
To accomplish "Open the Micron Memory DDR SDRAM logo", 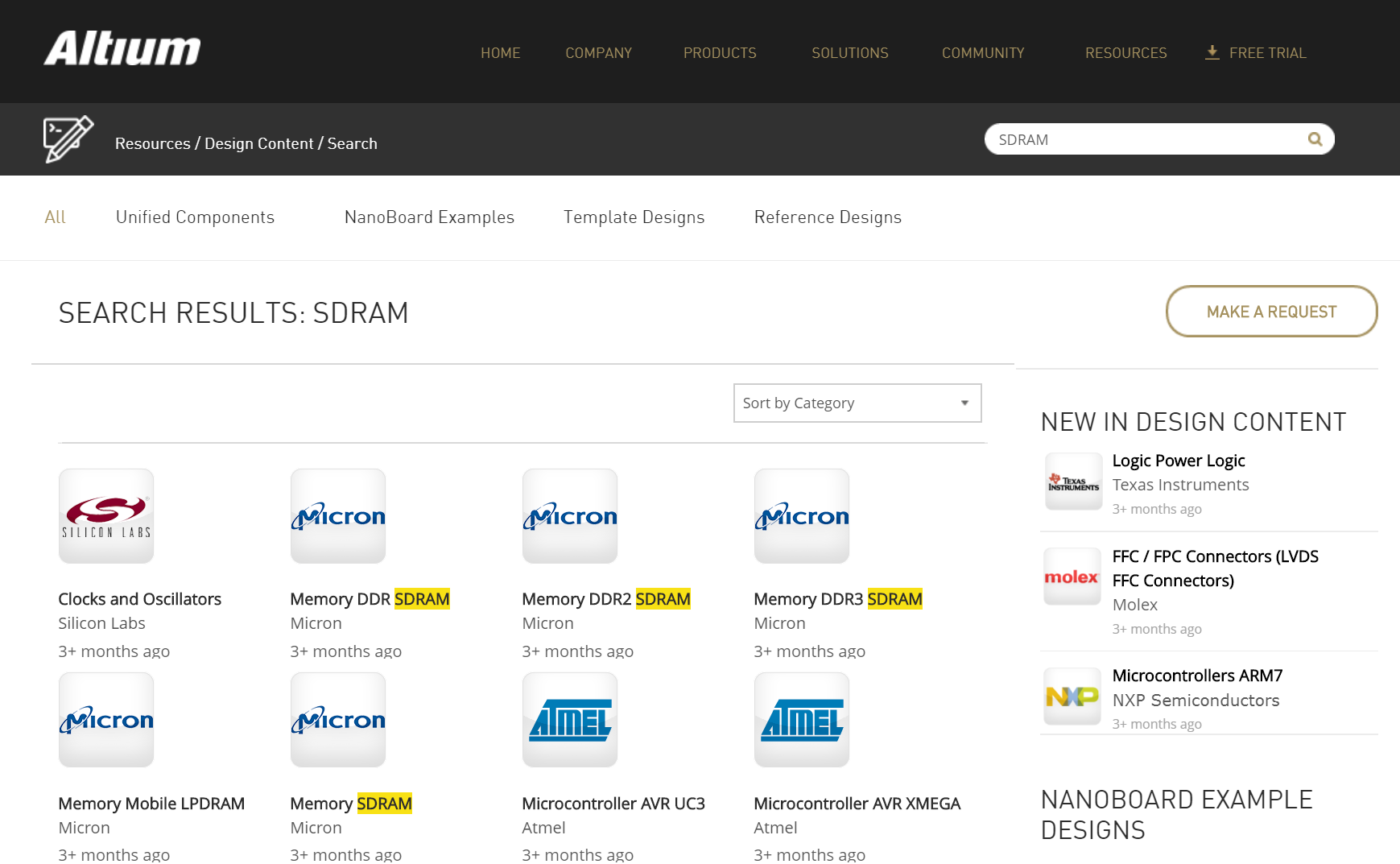I will tap(337, 515).
